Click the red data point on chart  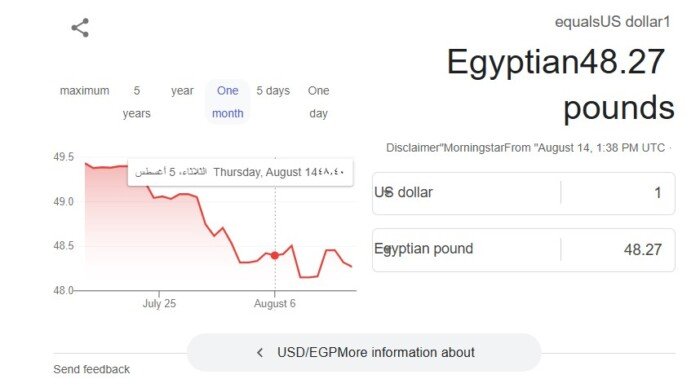(275, 255)
